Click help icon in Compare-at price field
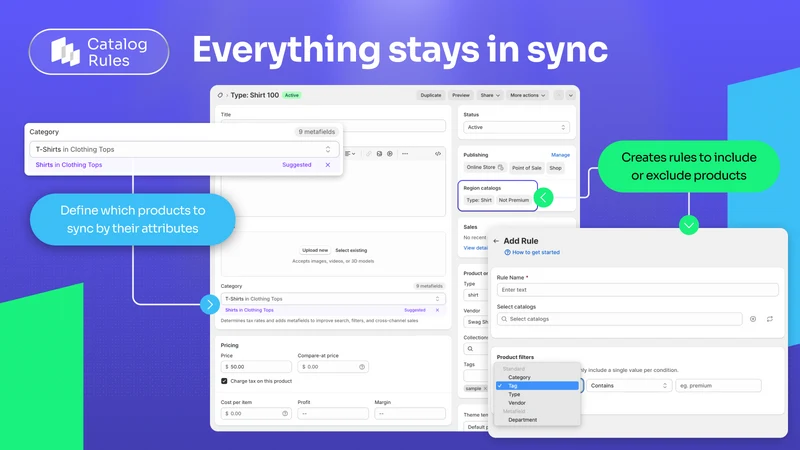Viewport: 800px width, 450px height. (x=362, y=367)
